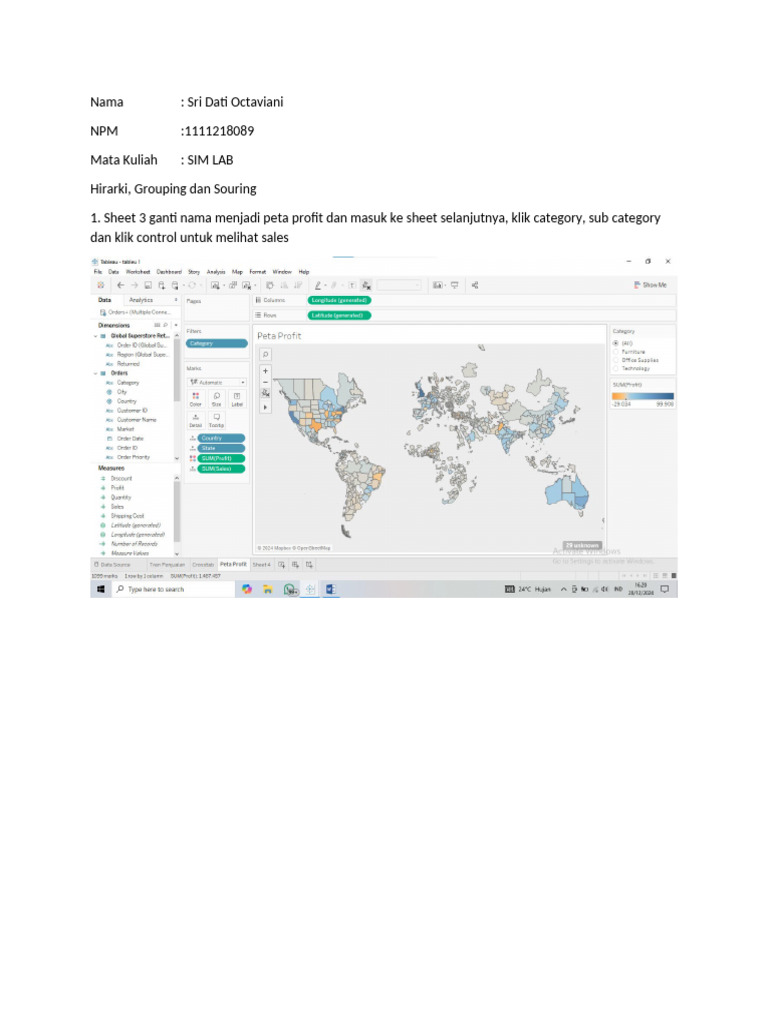Click the undo back arrow in toolbar
768x1024 pixels.
pyautogui.click(x=120, y=285)
